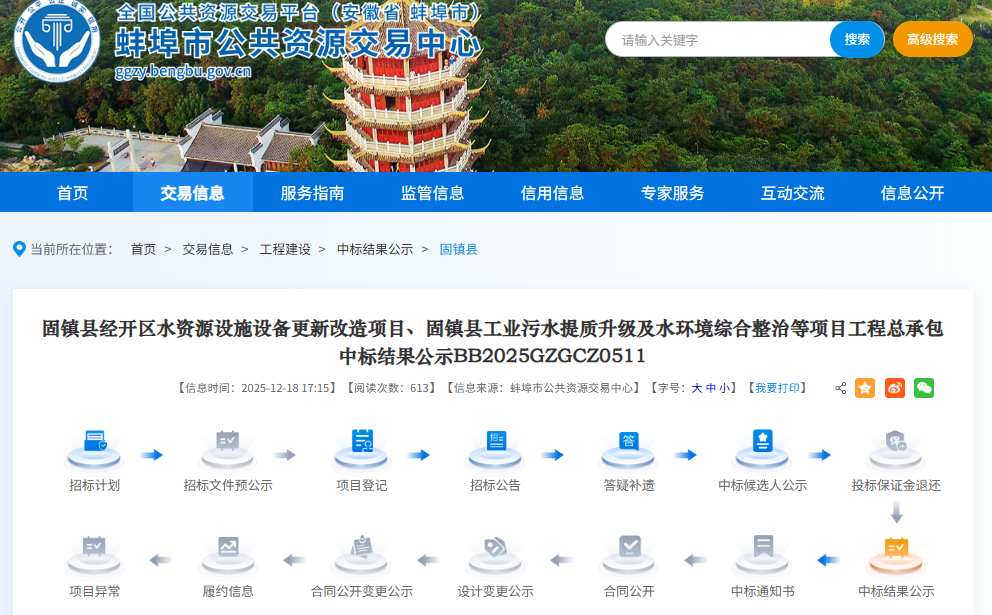This screenshot has width=992, height=615.
Task: Select the 答疑补遗 step icon
Action: [x=628, y=448]
